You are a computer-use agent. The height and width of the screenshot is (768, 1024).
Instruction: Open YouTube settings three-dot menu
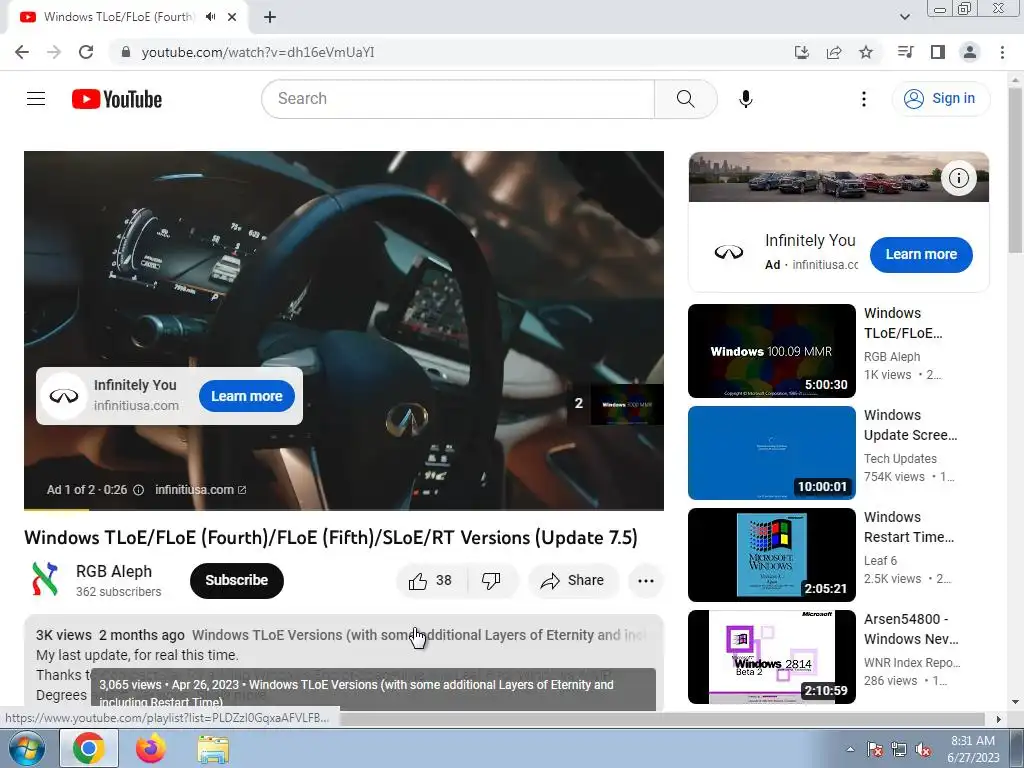863,99
